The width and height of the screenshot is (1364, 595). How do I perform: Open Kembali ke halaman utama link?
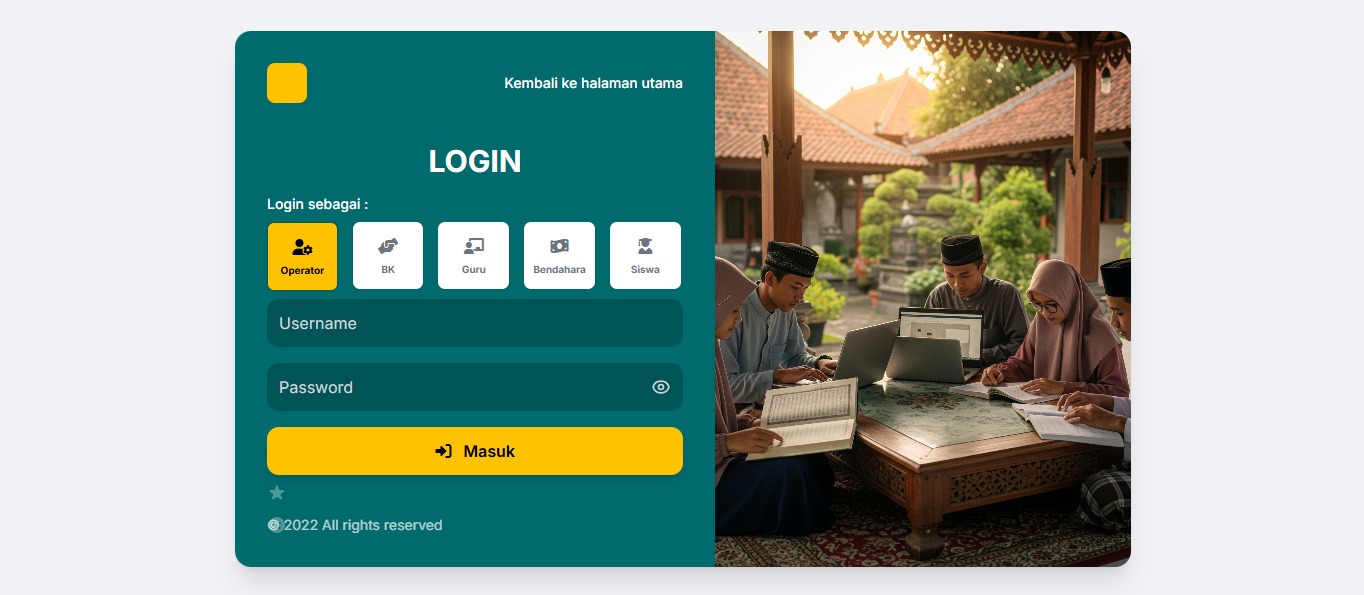coord(594,83)
